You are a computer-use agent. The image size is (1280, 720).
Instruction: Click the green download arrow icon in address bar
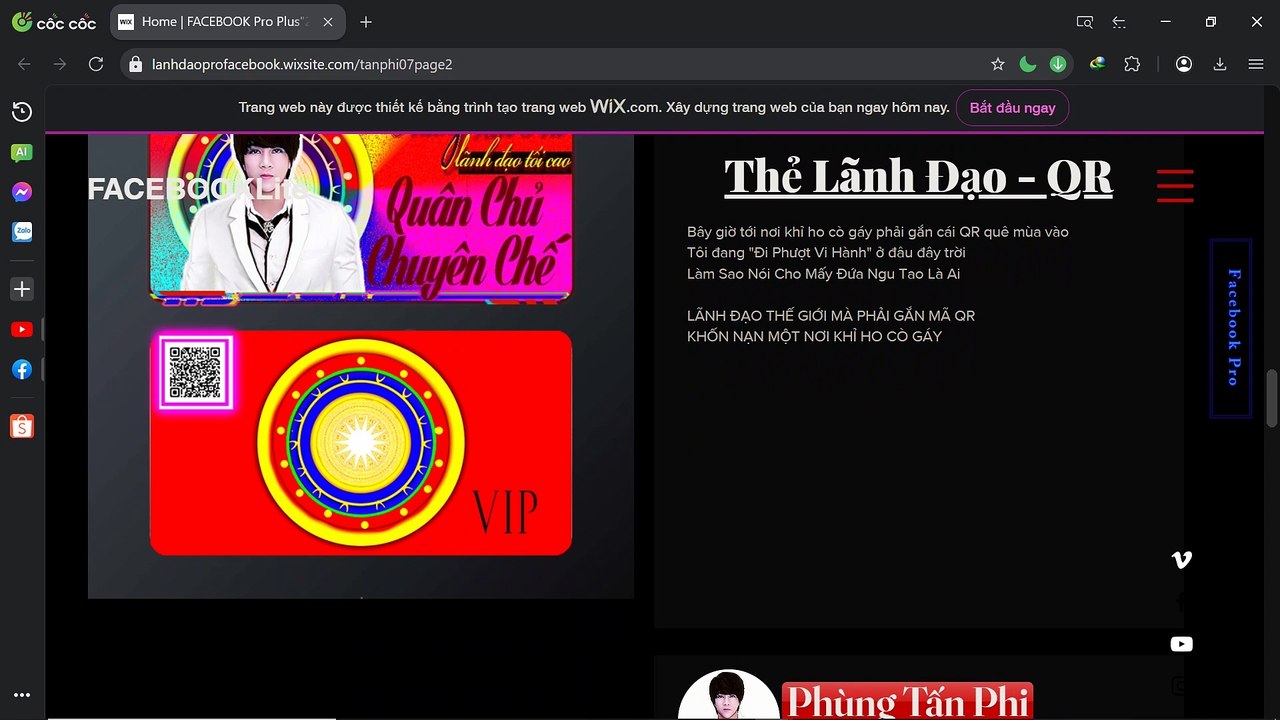click(x=1058, y=64)
